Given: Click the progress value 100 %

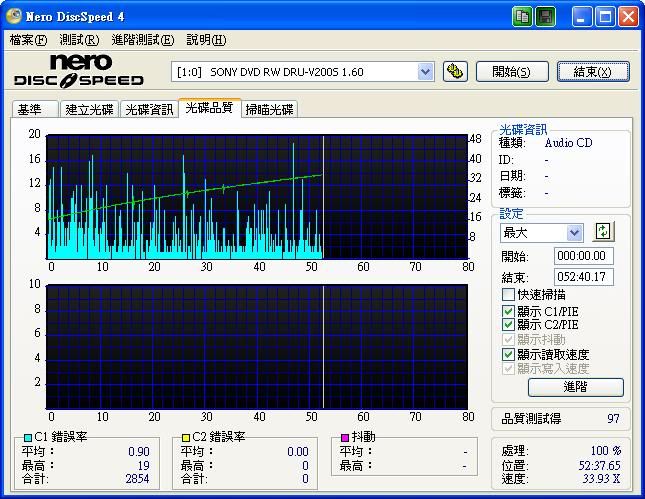Looking at the screenshot, I should click(x=606, y=451).
